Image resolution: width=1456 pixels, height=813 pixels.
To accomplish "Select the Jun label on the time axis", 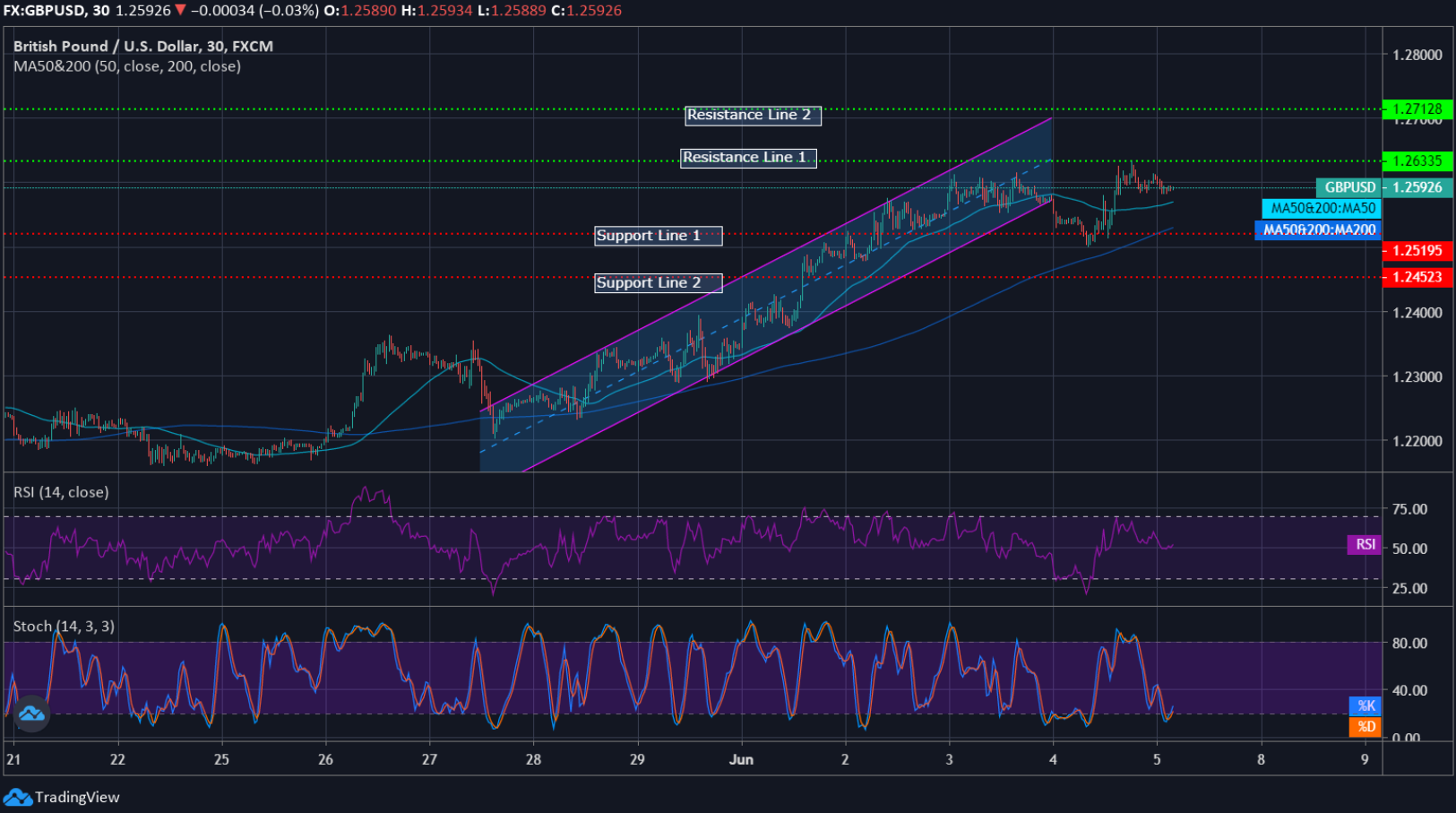I will 740,758.
